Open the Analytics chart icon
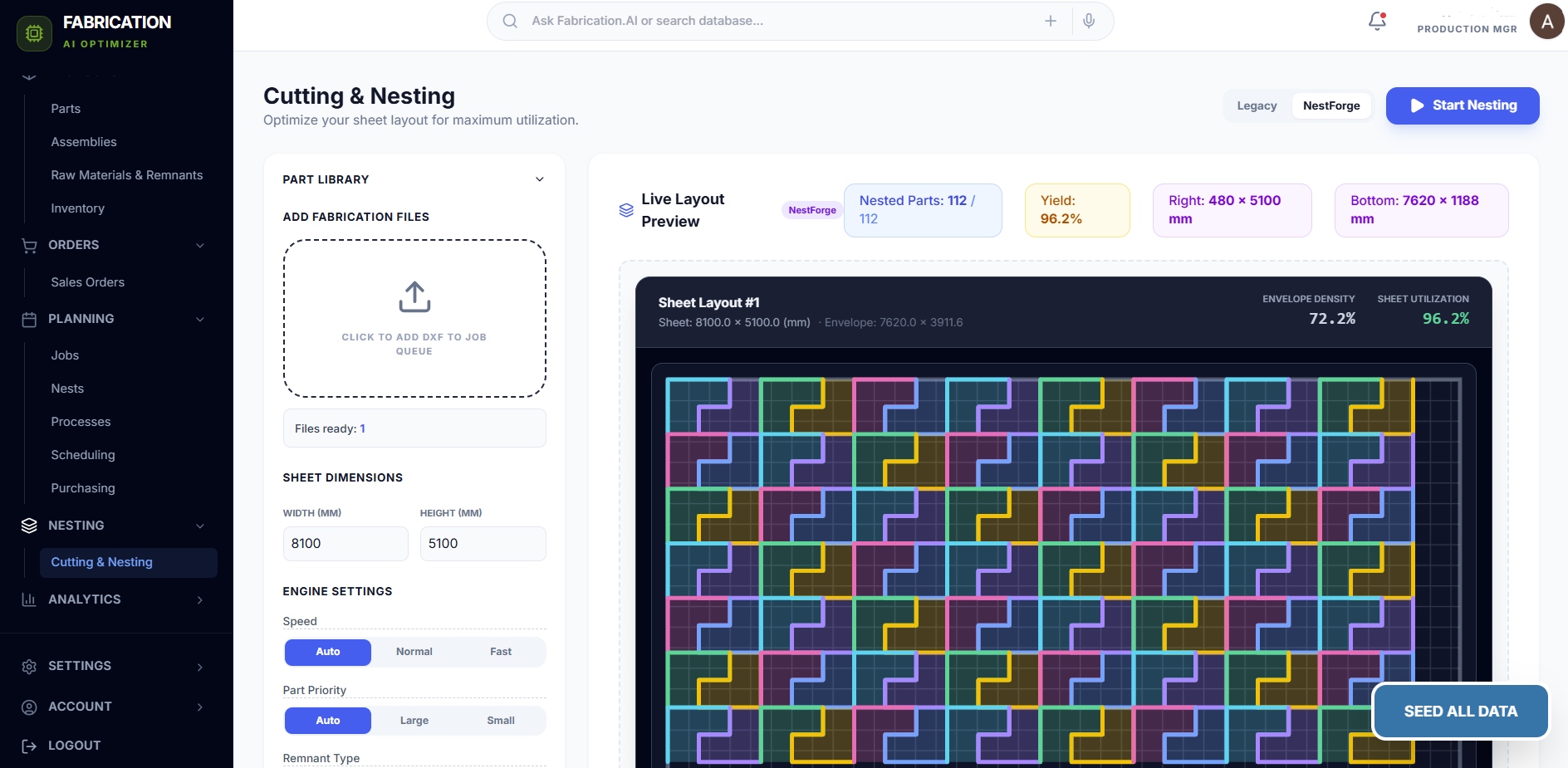The height and width of the screenshot is (768, 1568). click(x=29, y=599)
